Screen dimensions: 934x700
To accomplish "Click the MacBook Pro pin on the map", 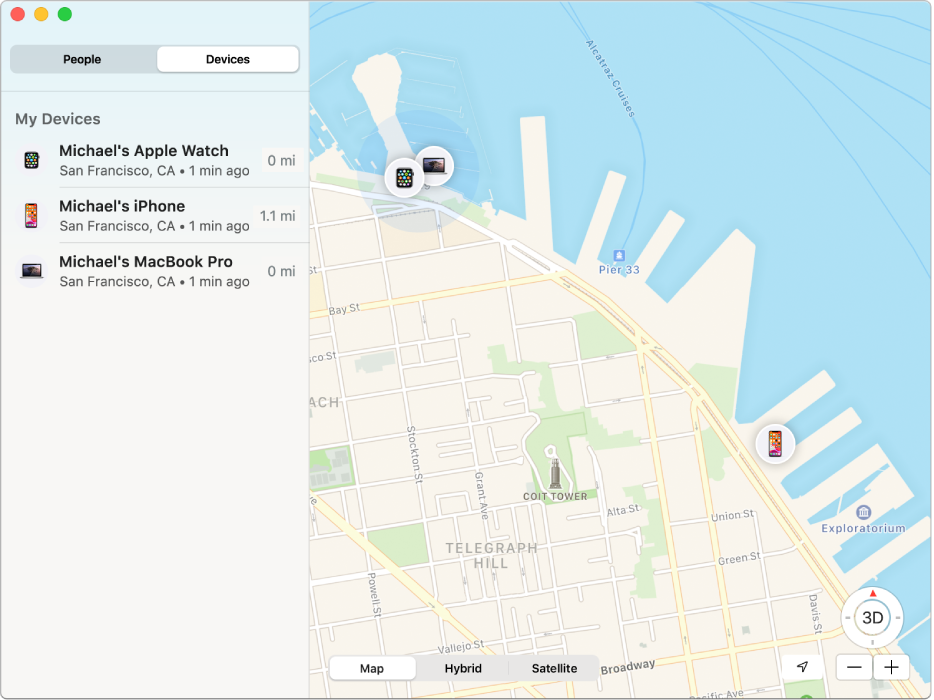I will [x=435, y=165].
